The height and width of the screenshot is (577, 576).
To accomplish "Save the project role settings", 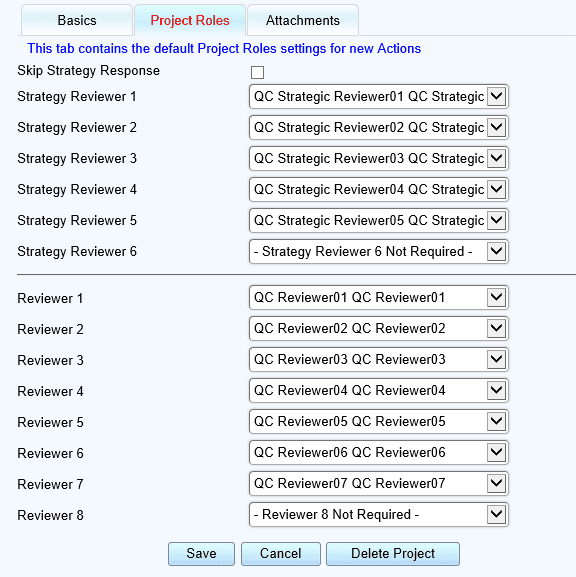I will (201, 553).
